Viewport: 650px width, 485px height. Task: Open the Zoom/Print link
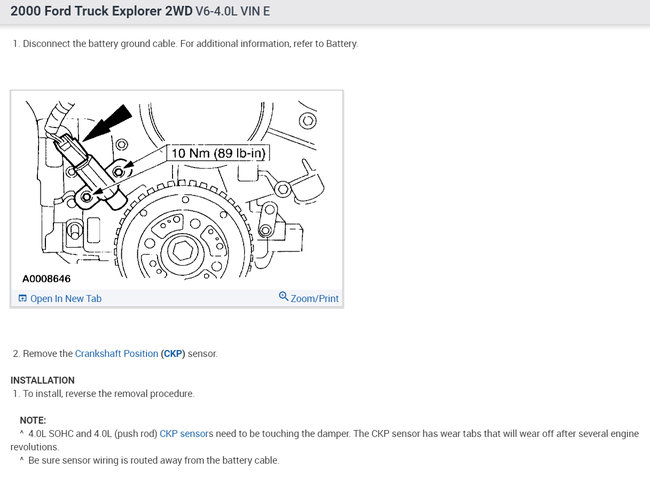314,298
